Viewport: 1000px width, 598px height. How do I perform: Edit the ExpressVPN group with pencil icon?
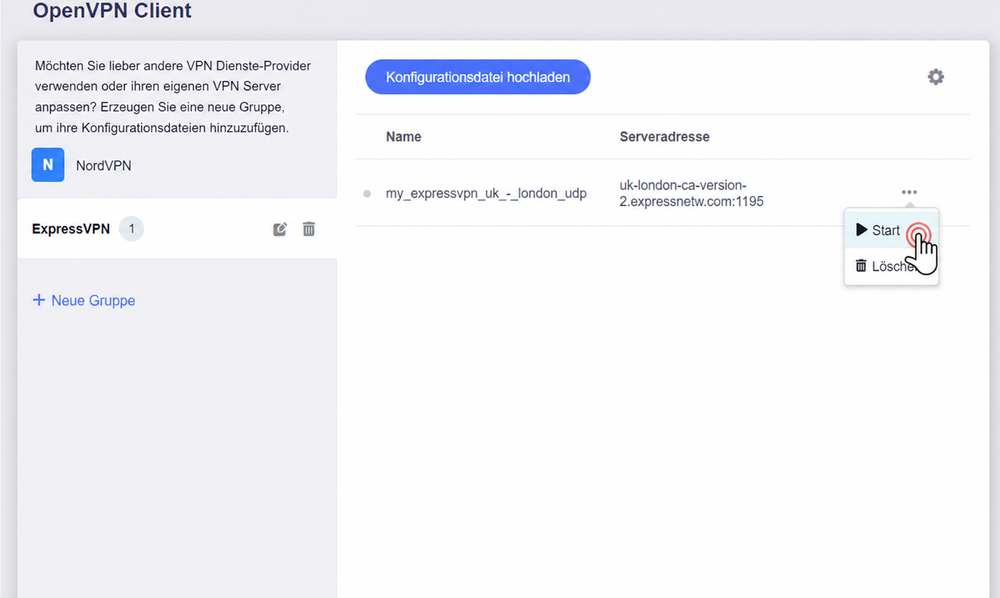pyautogui.click(x=280, y=229)
